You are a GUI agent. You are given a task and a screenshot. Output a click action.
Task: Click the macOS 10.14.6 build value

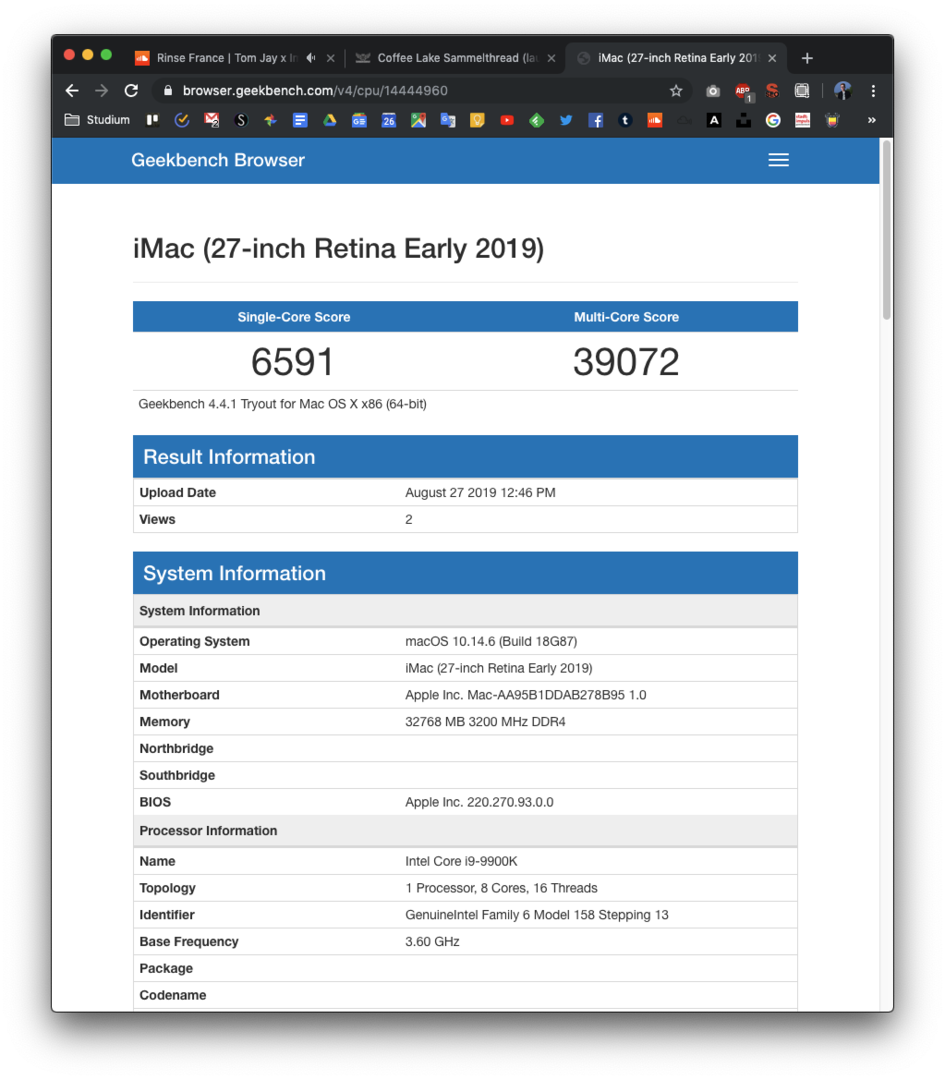(491, 642)
